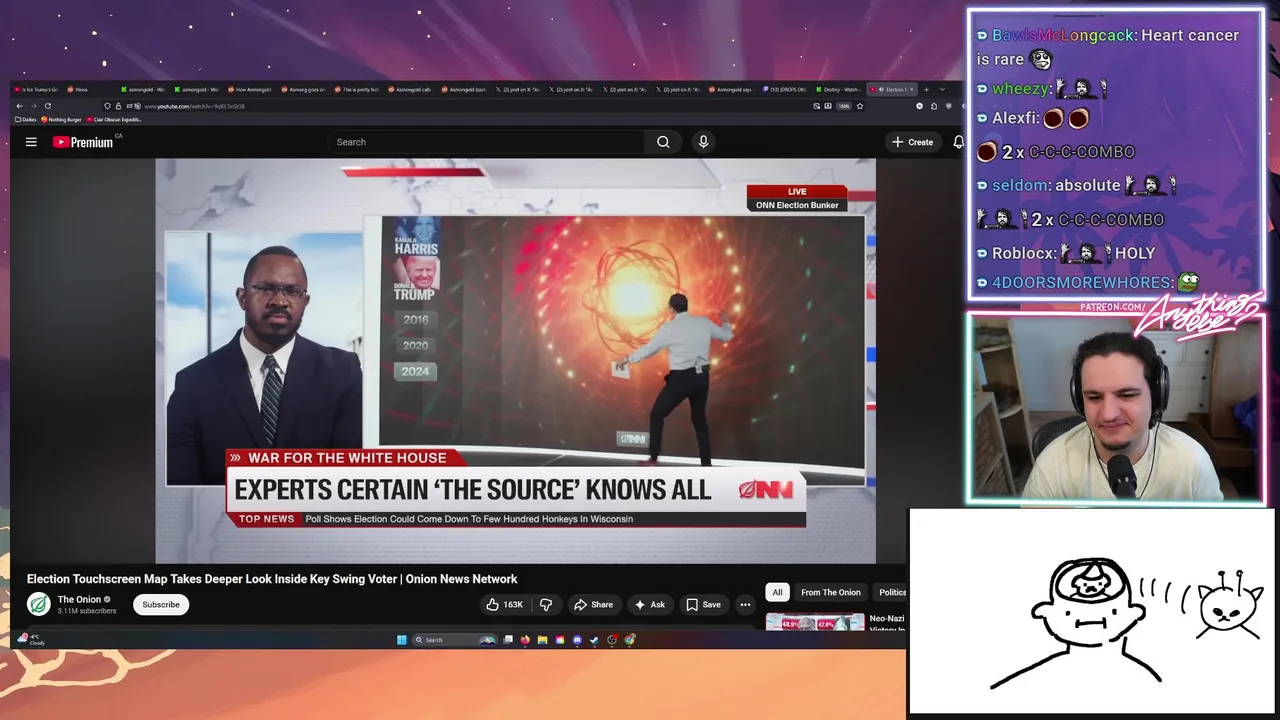The width and height of the screenshot is (1280, 720).
Task: Go back with browser back arrow
Action: click(x=19, y=106)
